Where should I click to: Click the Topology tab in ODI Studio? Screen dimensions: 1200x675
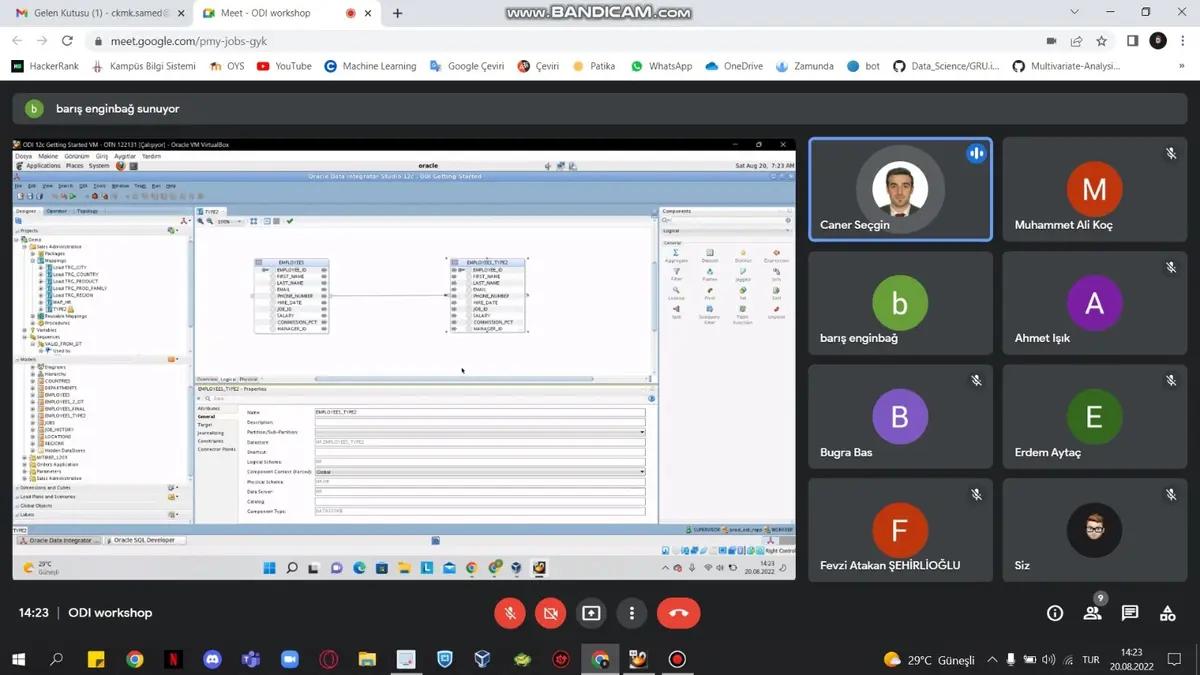[87, 211]
